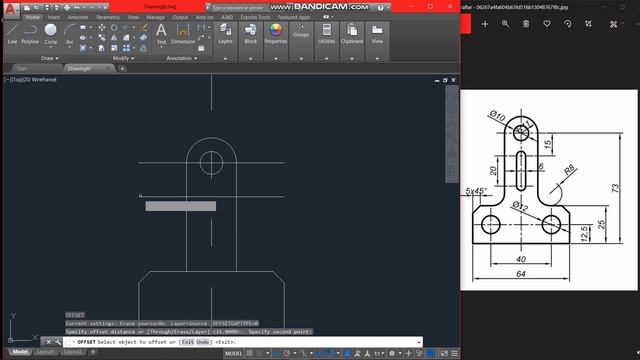Click the rotate icon in photo viewer

click(x=568, y=24)
